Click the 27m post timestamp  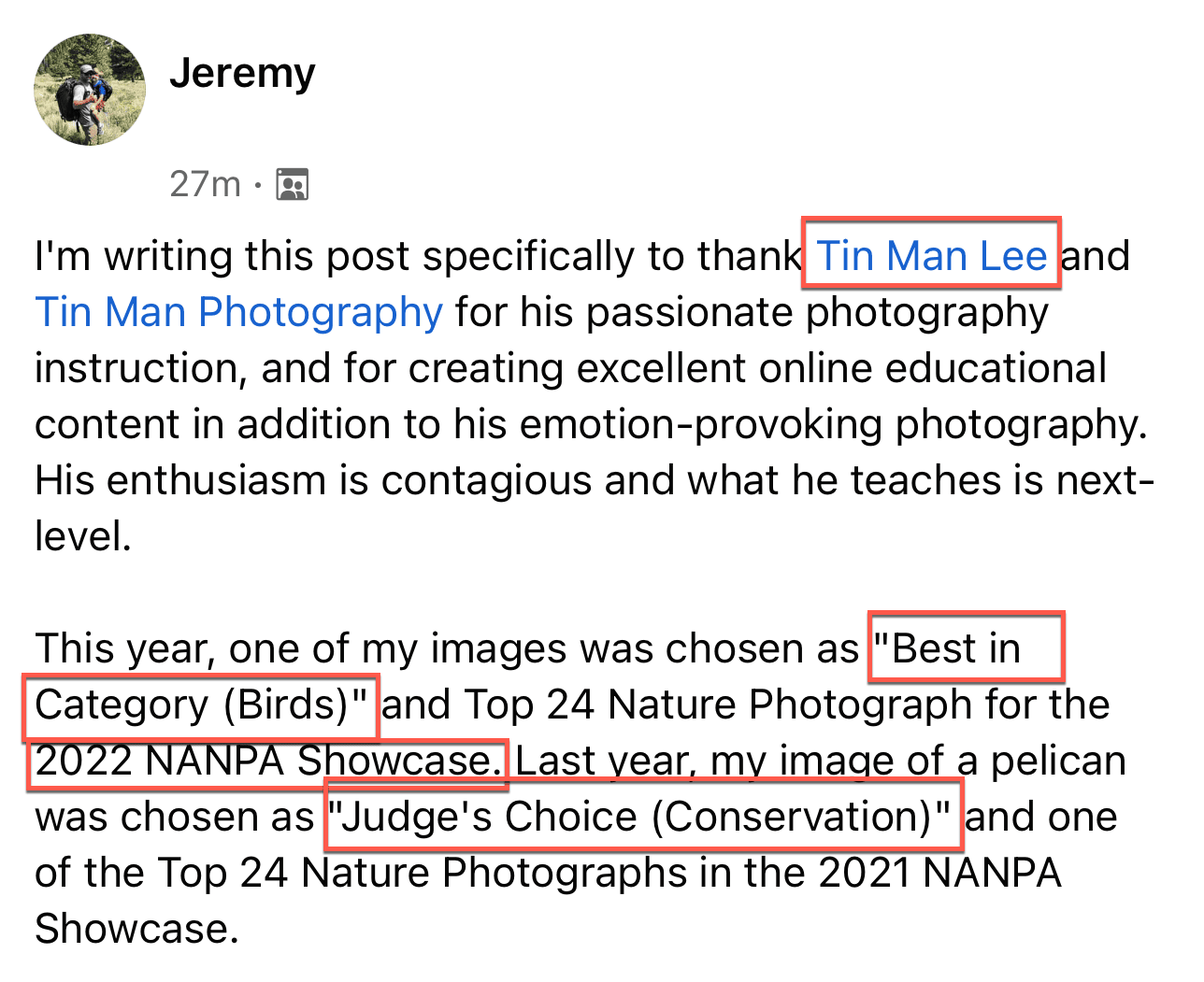click(x=206, y=185)
